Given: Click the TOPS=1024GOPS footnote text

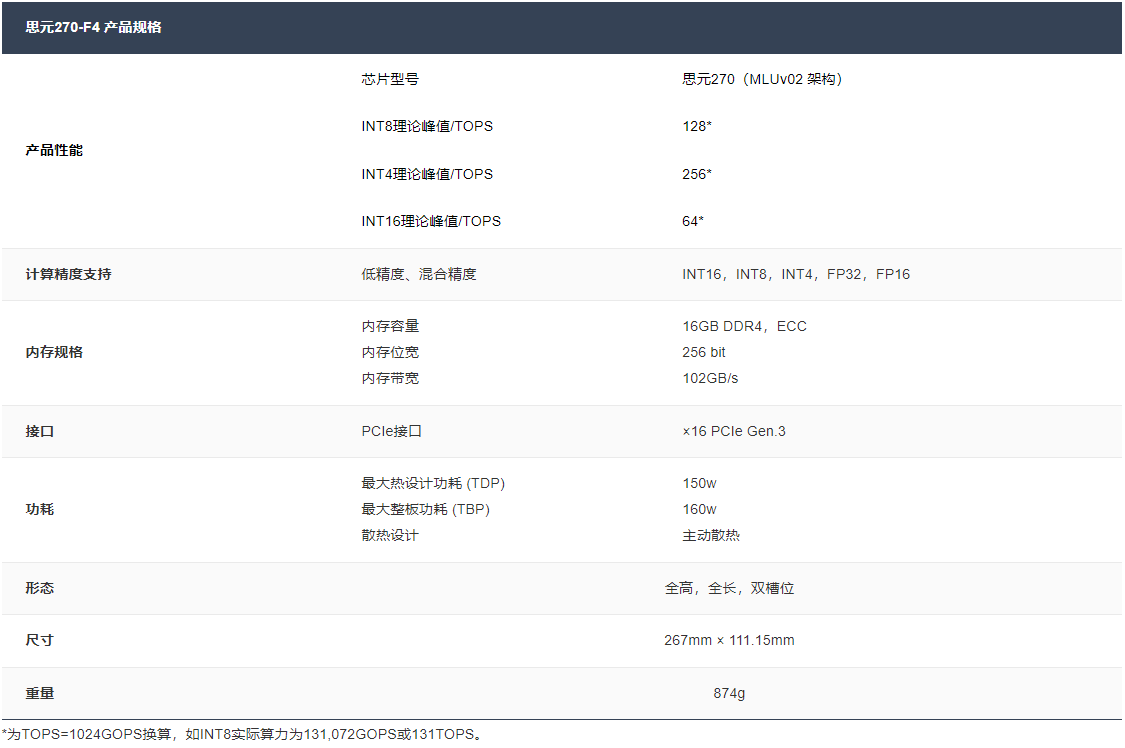Looking at the screenshot, I should click(244, 734).
